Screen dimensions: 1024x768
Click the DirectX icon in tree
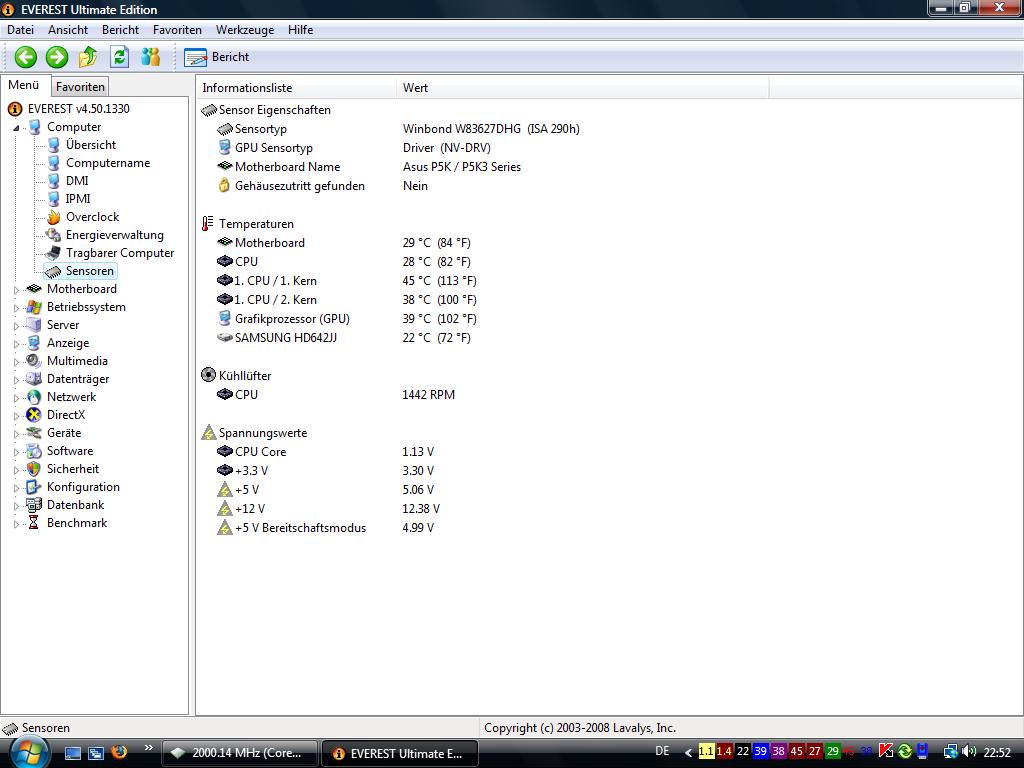click(x=34, y=415)
